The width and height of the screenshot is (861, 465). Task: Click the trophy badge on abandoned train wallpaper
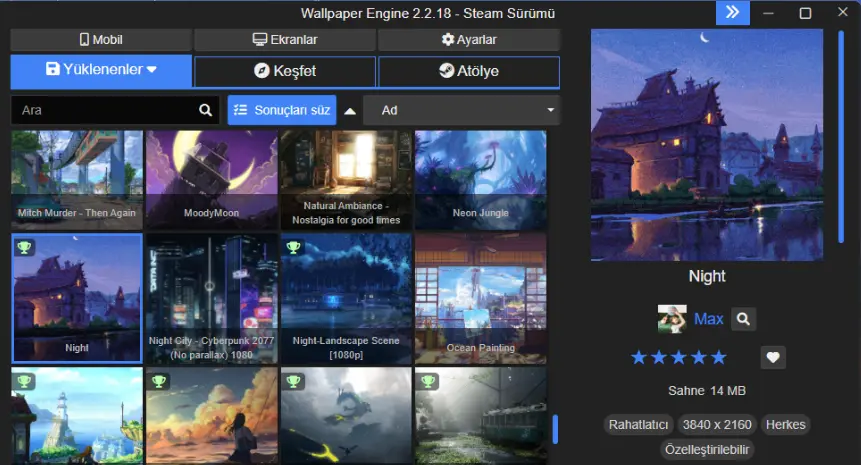(x=428, y=381)
